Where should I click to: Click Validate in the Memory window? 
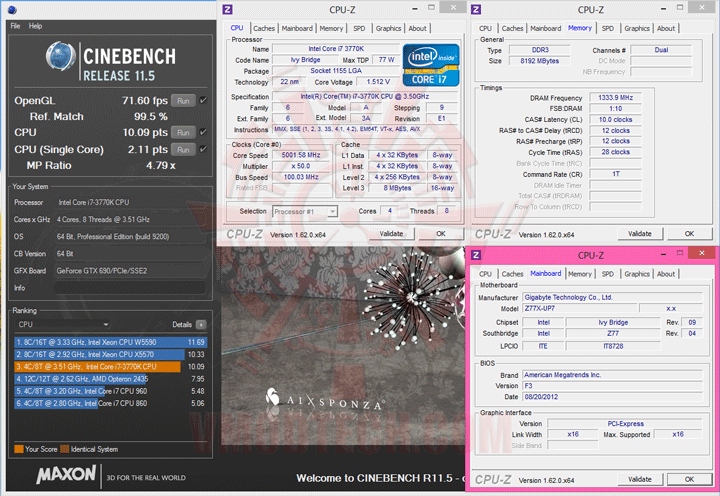[640, 233]
